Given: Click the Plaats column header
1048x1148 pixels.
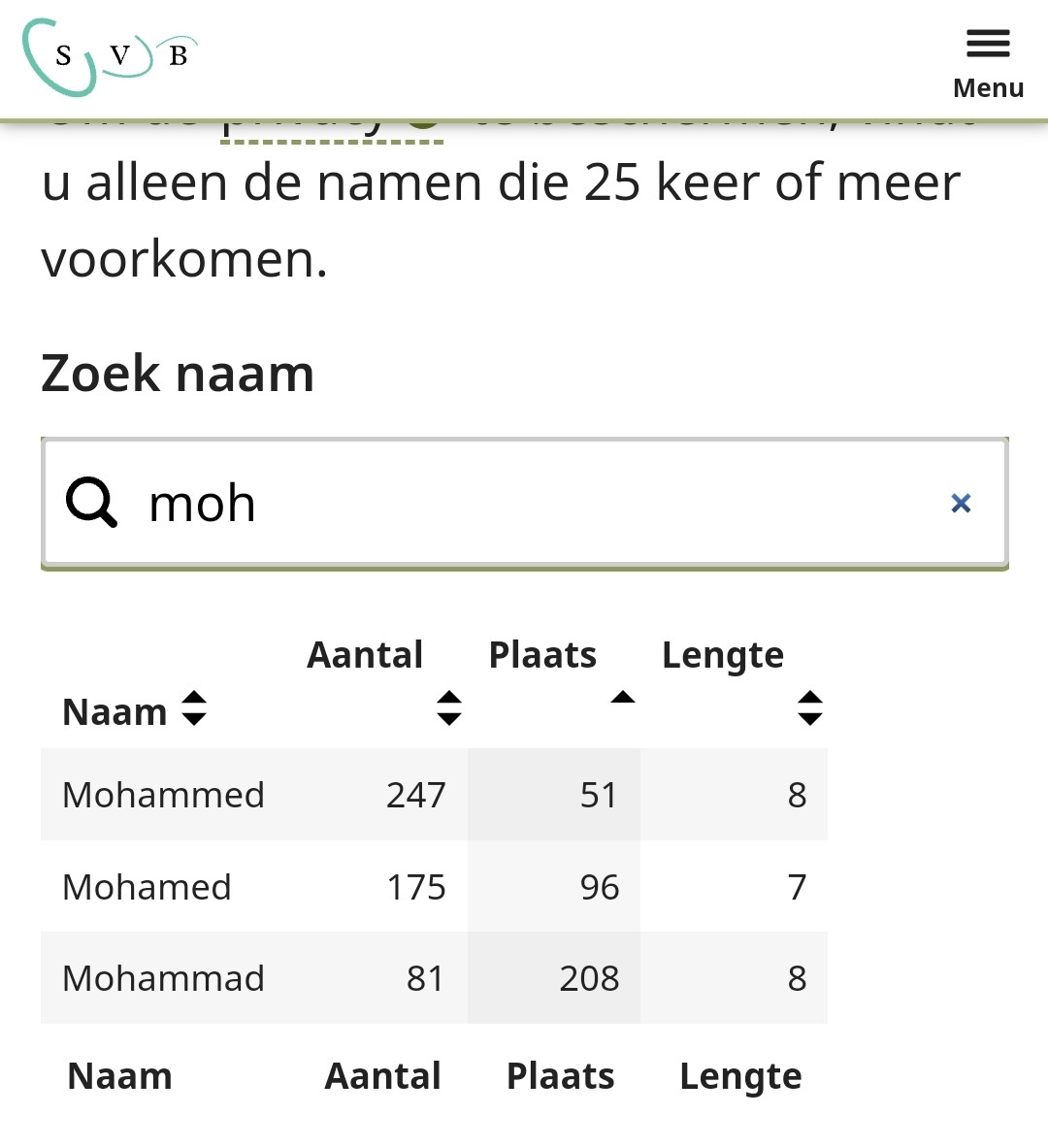Looking at the screenshot, I should click(x=542, y=654).
